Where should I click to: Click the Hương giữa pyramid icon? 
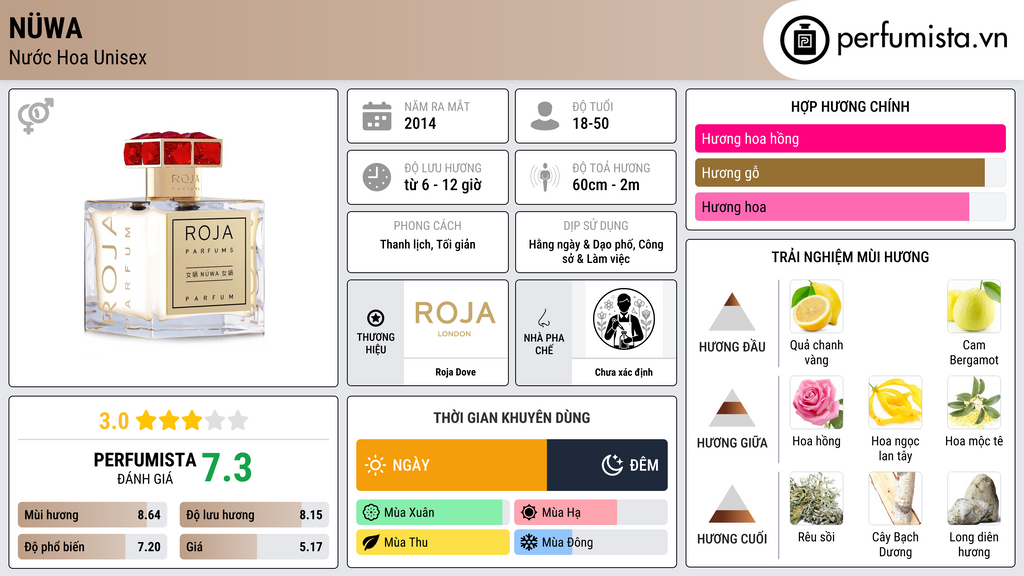[732, 408]
